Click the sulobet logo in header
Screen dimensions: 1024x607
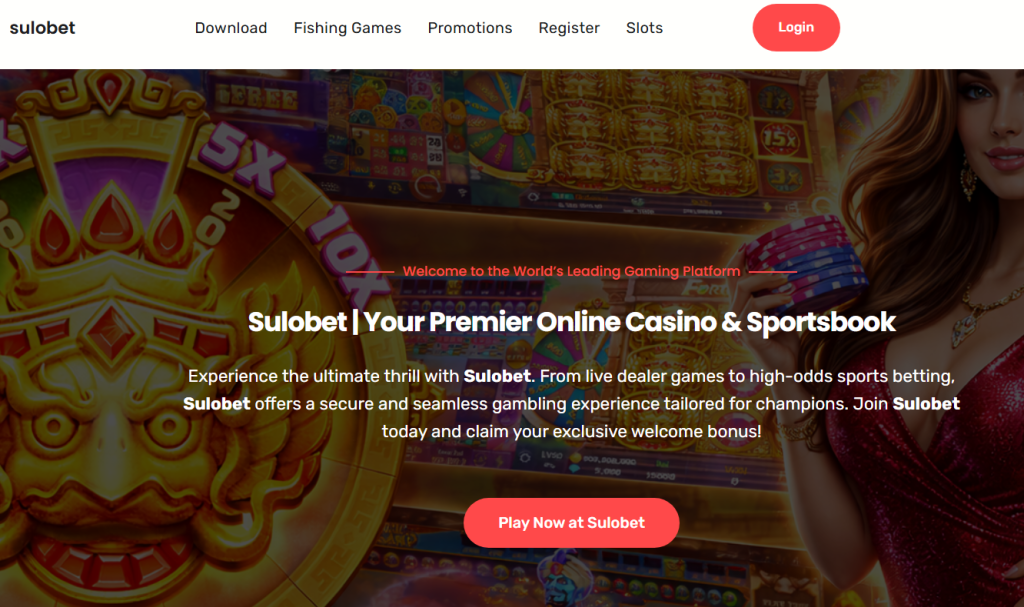coord(42,28)
